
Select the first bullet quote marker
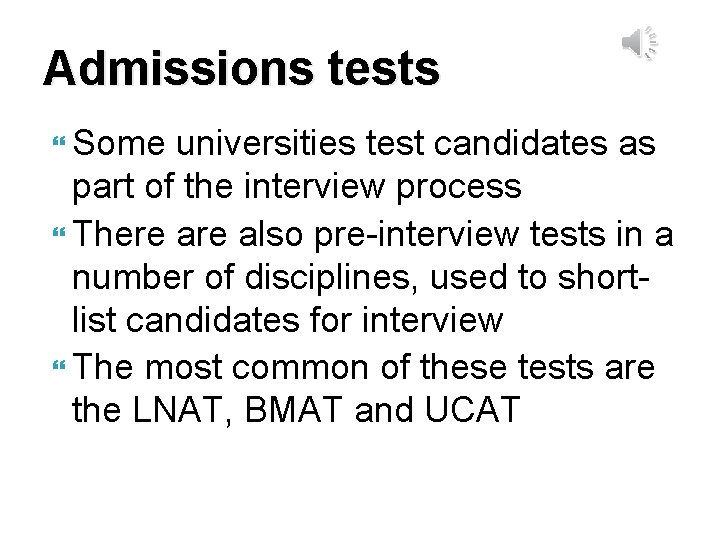(x=59, y=141)
